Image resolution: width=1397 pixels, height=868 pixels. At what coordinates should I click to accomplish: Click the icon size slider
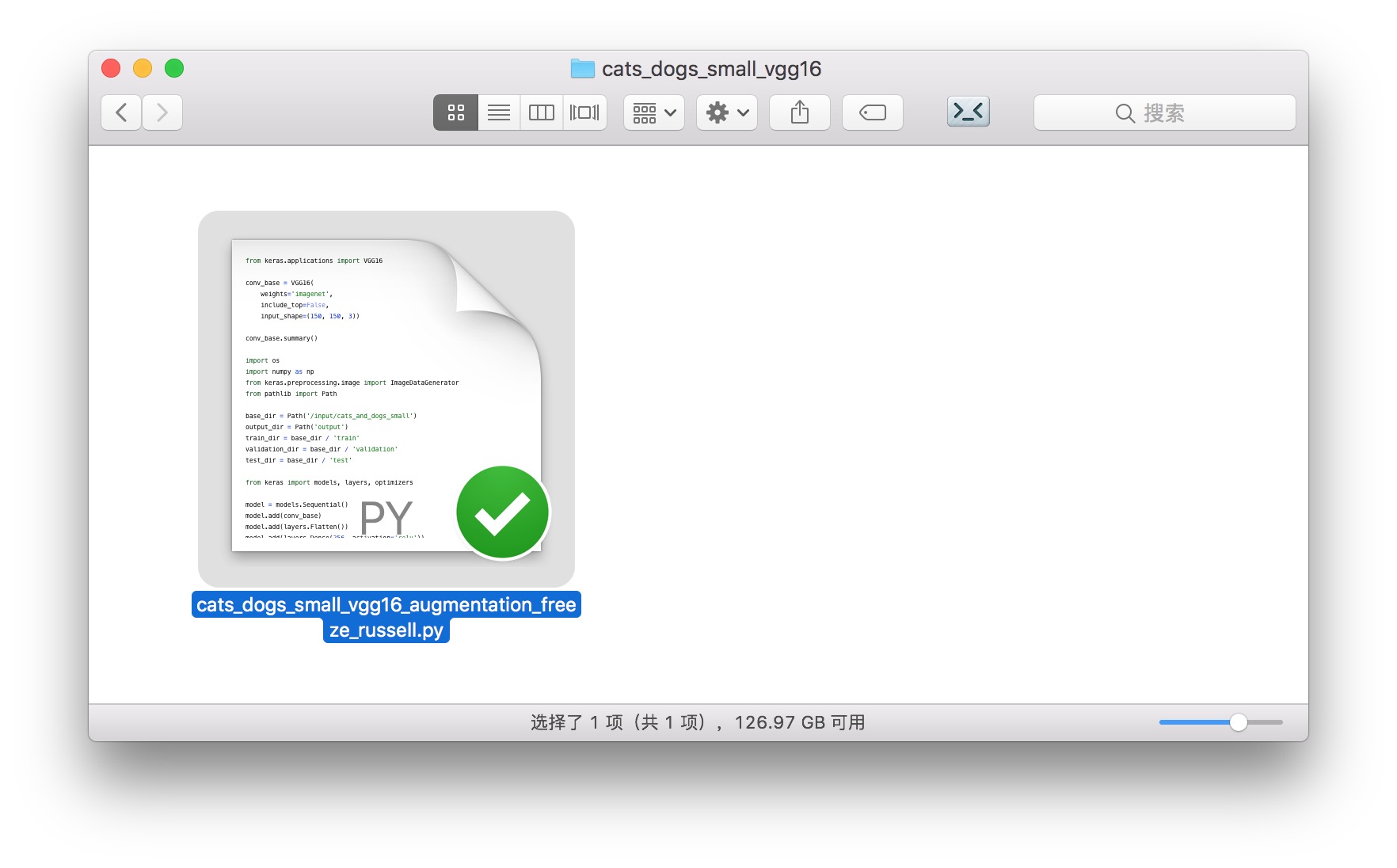pos(1238,721)
